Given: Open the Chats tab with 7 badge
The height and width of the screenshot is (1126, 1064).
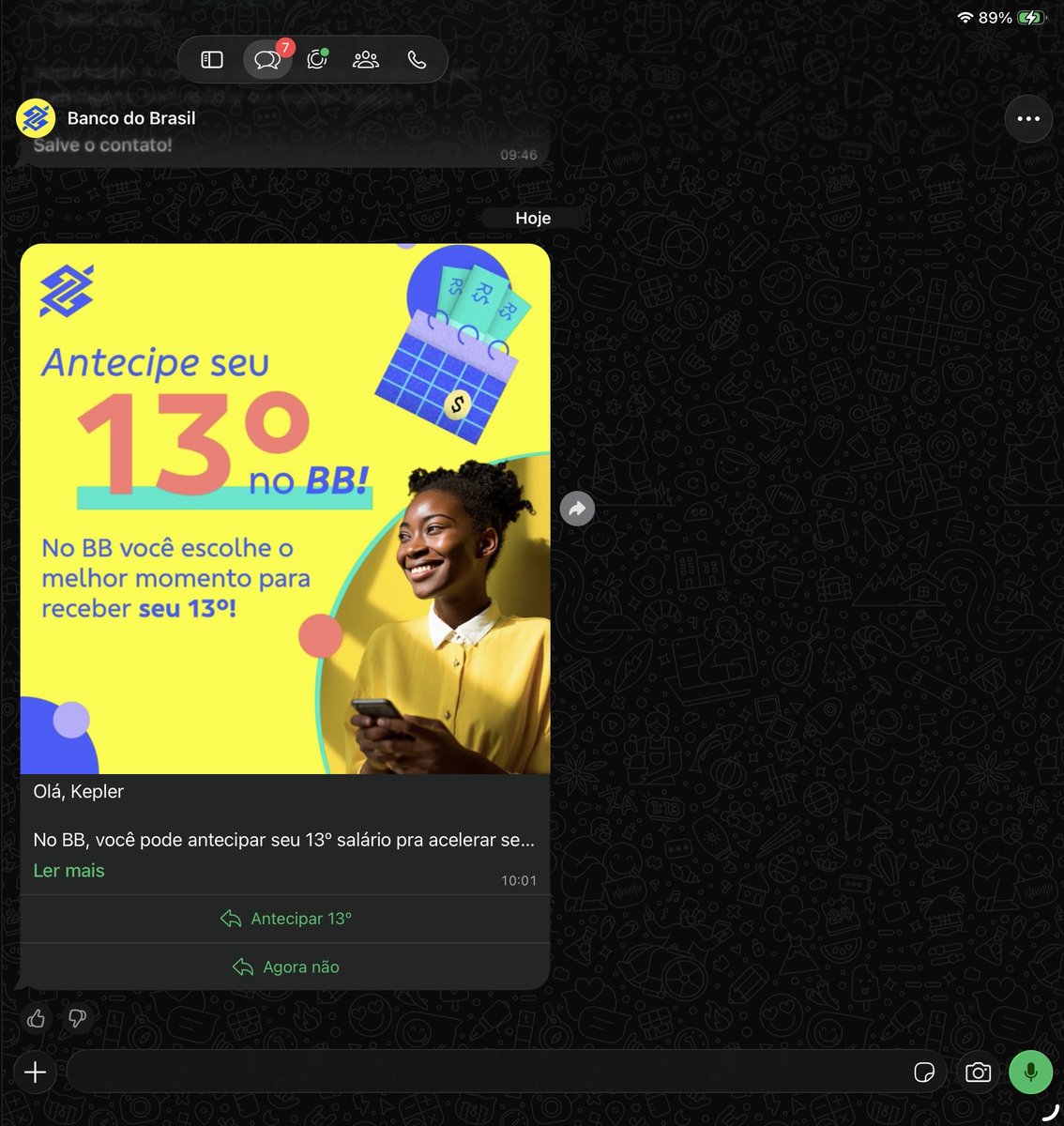Looking at the screenshot, I should coord(268,59).
